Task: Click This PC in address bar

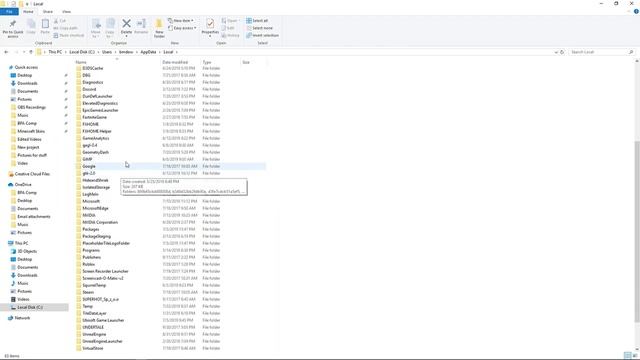Action: 55,52
